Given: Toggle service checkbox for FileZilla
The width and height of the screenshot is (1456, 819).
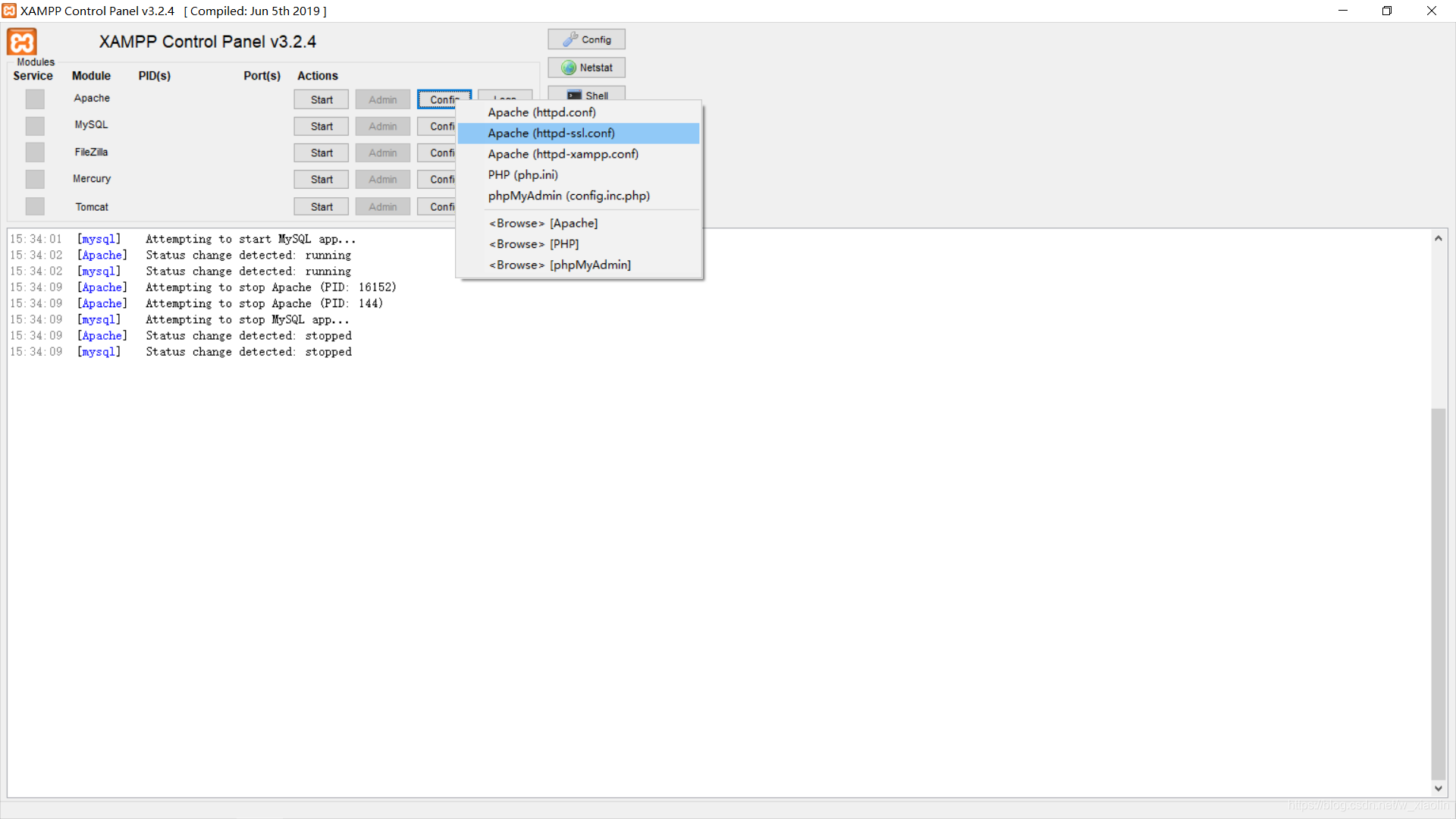Looking at the screenshot, I should click(34, 152).
